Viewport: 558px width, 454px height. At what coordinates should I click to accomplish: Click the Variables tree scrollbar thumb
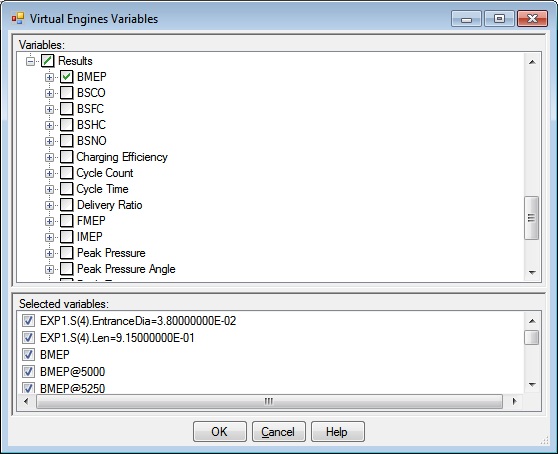coord(532,218)
